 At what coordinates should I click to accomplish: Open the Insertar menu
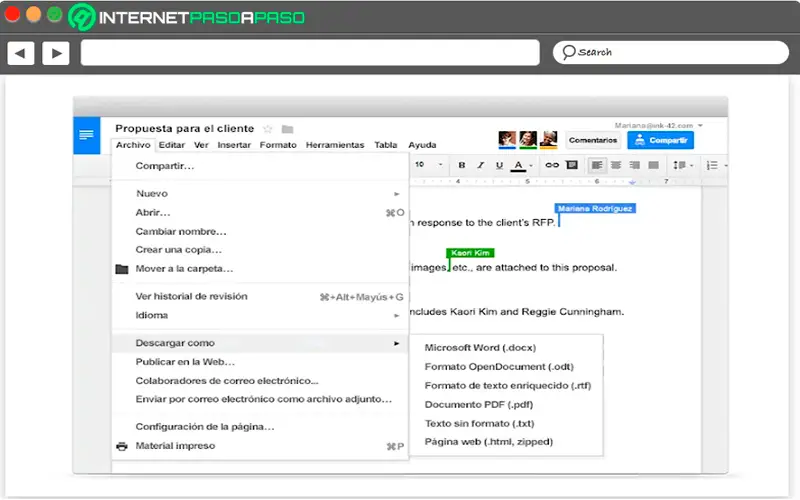(234, 145)
